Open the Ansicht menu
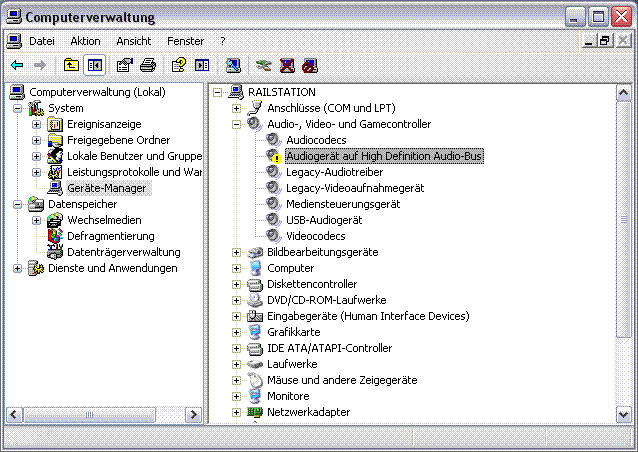This screenshot has height=452, width=638. (133, 41)
